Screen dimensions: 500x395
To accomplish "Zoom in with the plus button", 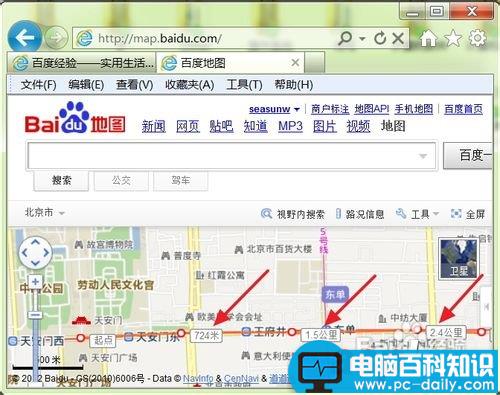I will [35, 282].
